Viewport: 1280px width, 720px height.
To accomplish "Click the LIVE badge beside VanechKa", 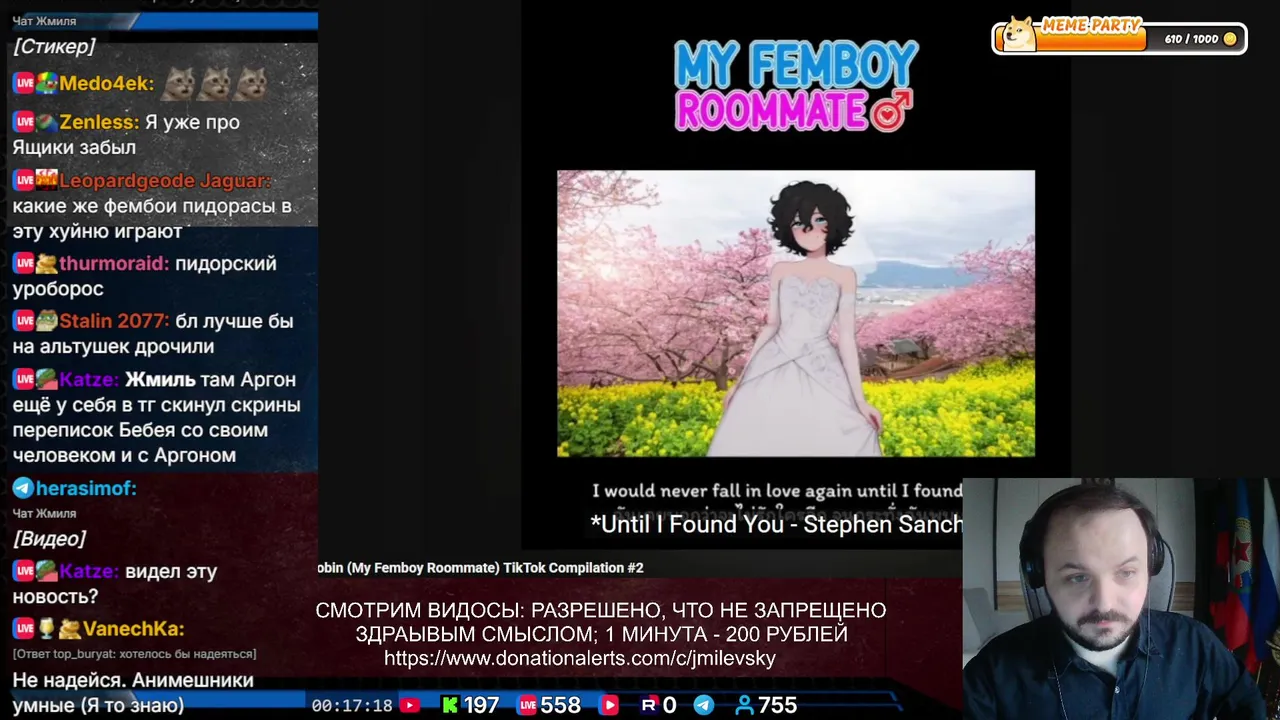I will tap(24, 629).
